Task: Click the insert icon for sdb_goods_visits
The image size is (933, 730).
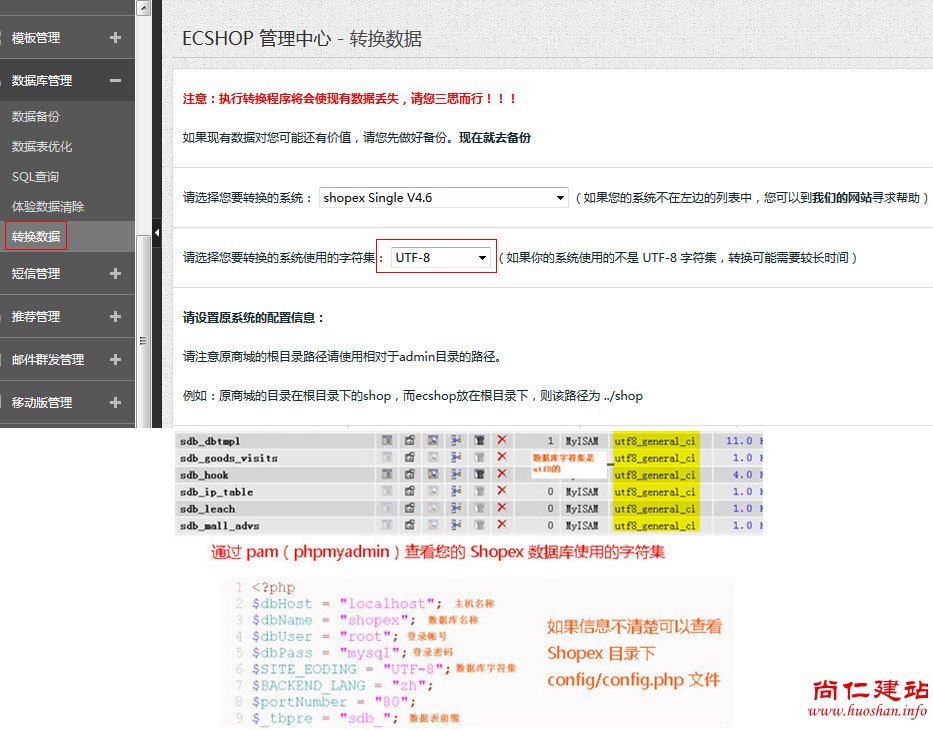Action: (x=456, y=457)
